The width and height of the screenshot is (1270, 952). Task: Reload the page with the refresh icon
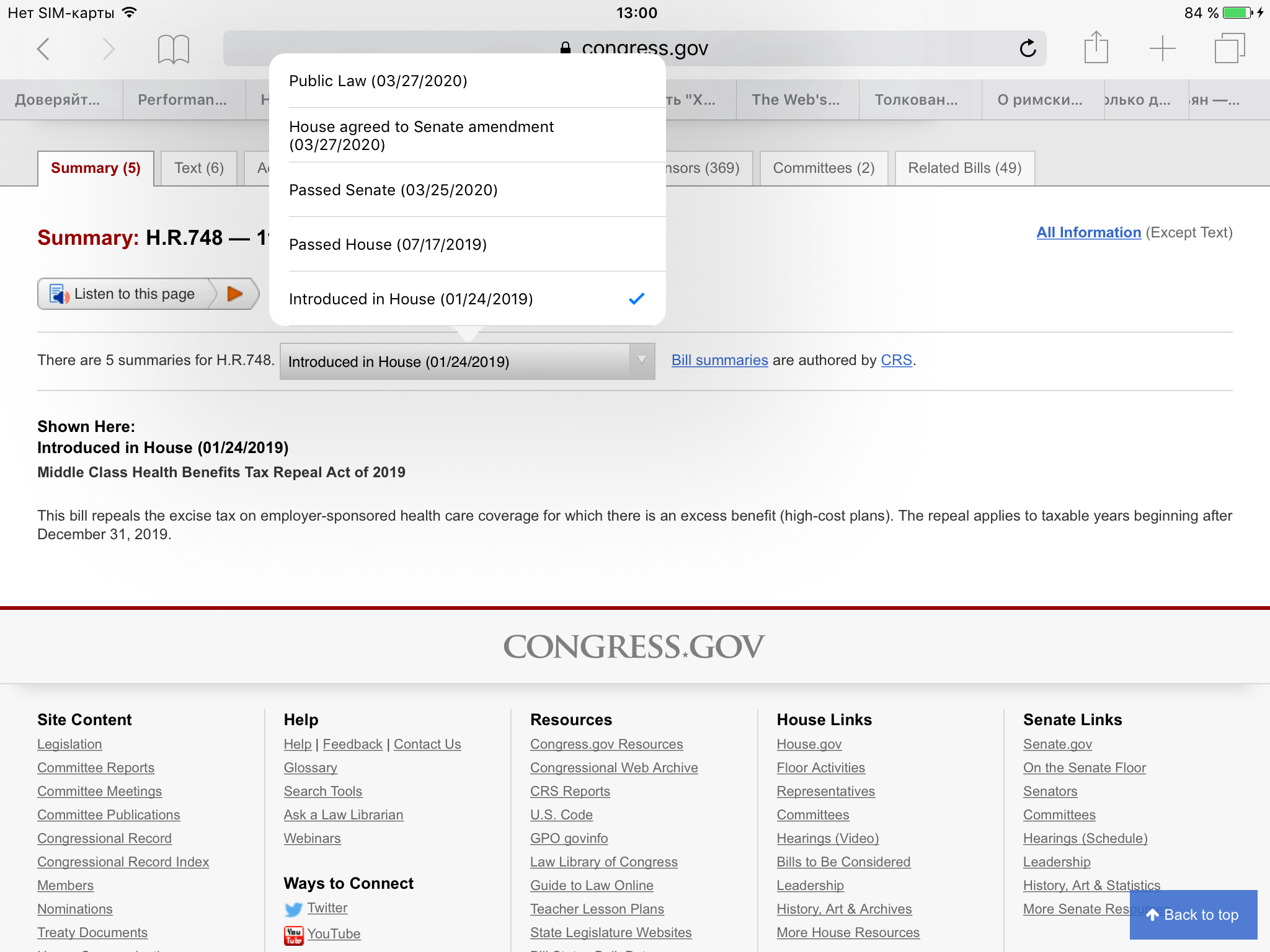1028,48
